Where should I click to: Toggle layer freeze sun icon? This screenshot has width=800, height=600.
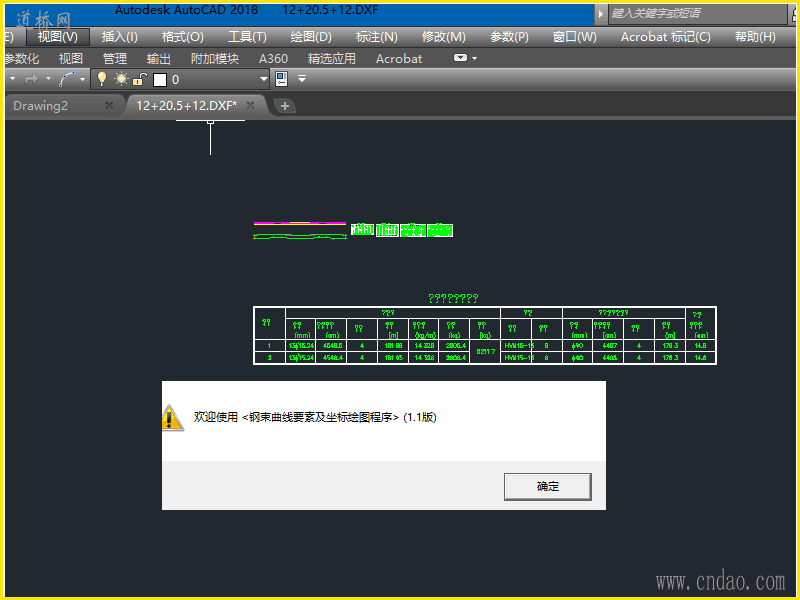point(121,79)
